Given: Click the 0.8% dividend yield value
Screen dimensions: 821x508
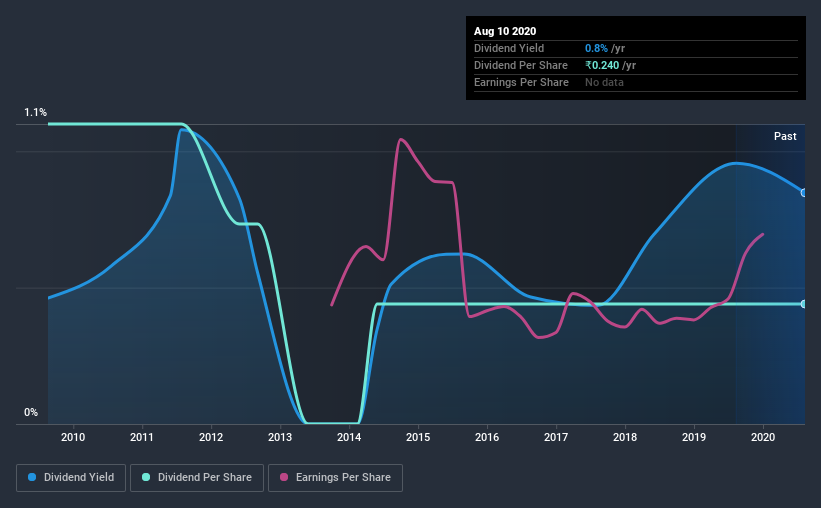Looking at the screenshot, I should click(596, 48).
